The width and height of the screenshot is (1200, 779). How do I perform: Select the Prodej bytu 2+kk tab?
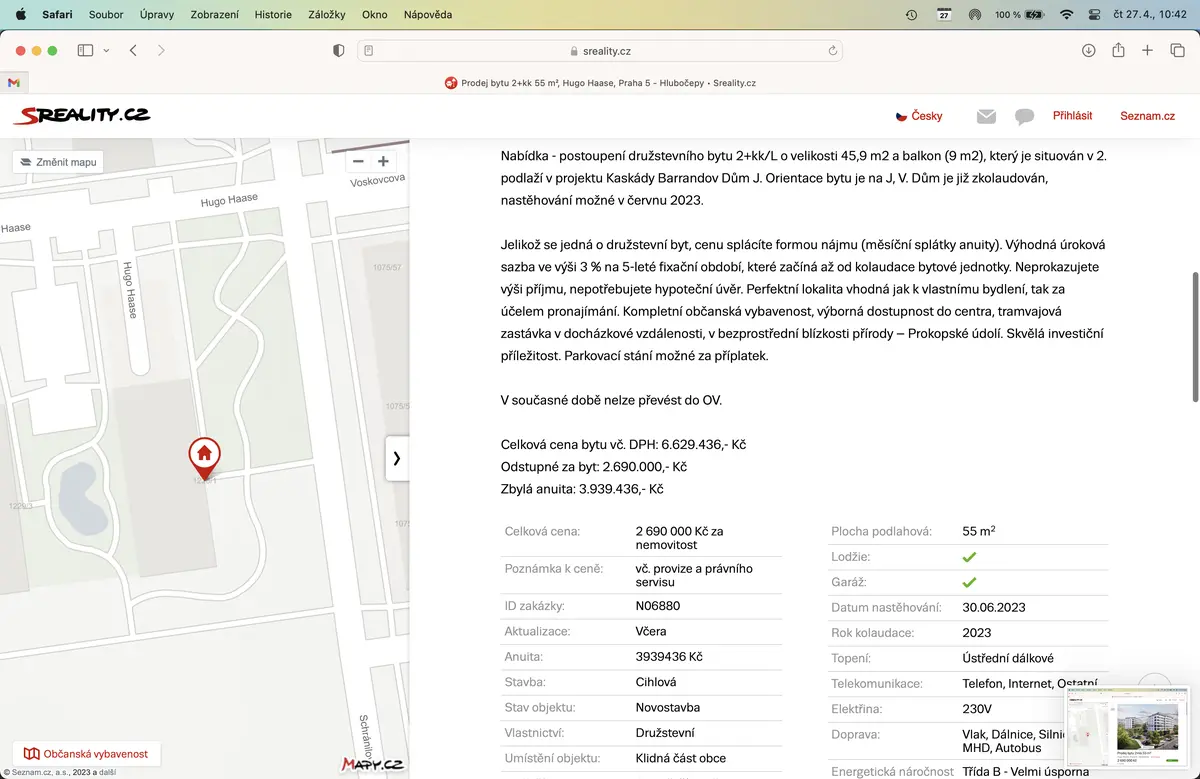[x=600, y=83]
